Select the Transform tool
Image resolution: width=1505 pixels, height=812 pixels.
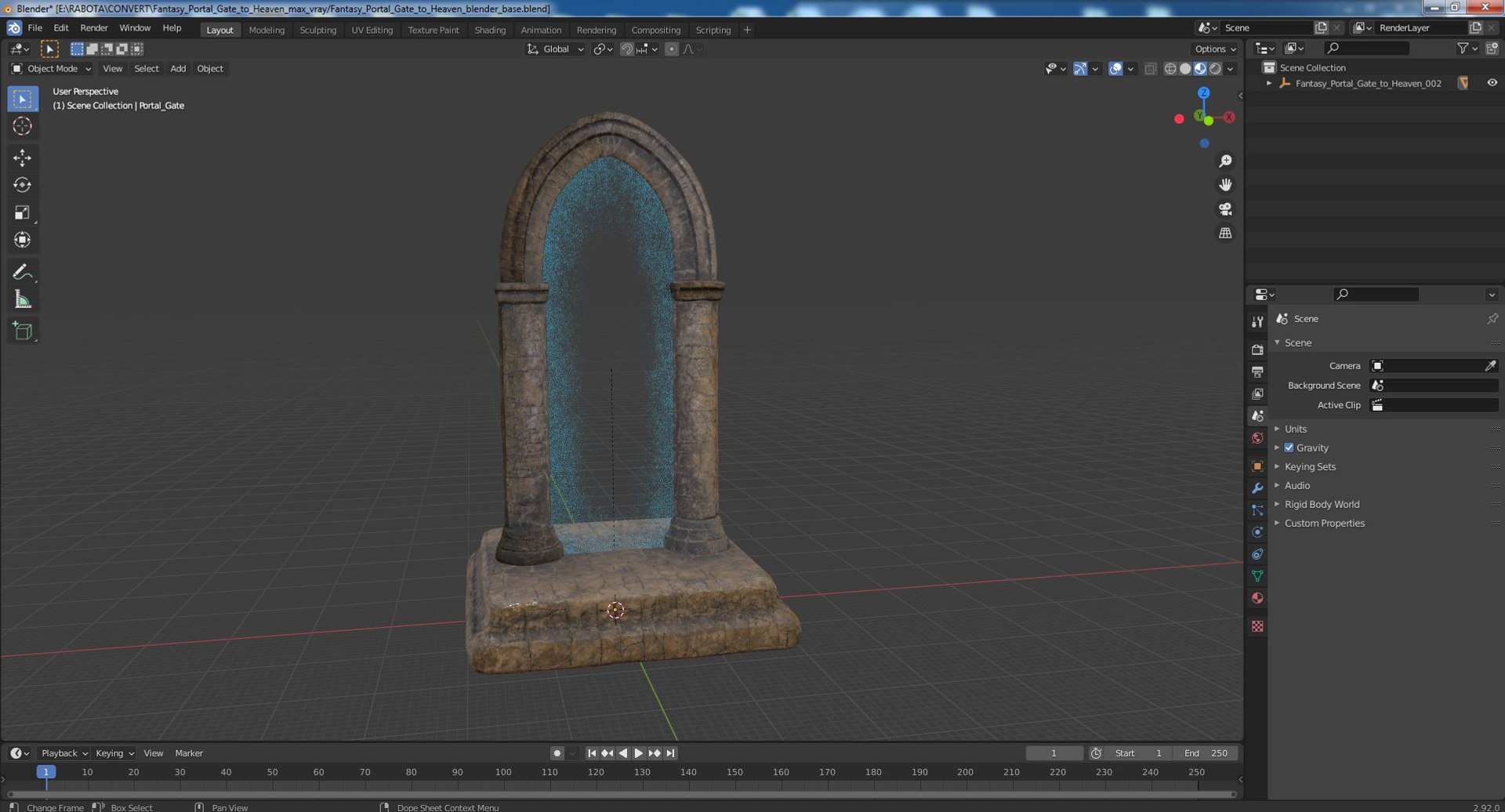pyautogui.click(x=22, y=240)
